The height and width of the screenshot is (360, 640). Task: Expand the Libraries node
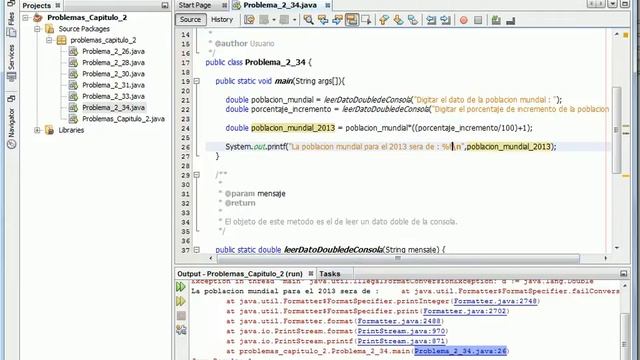coord(37,130)
